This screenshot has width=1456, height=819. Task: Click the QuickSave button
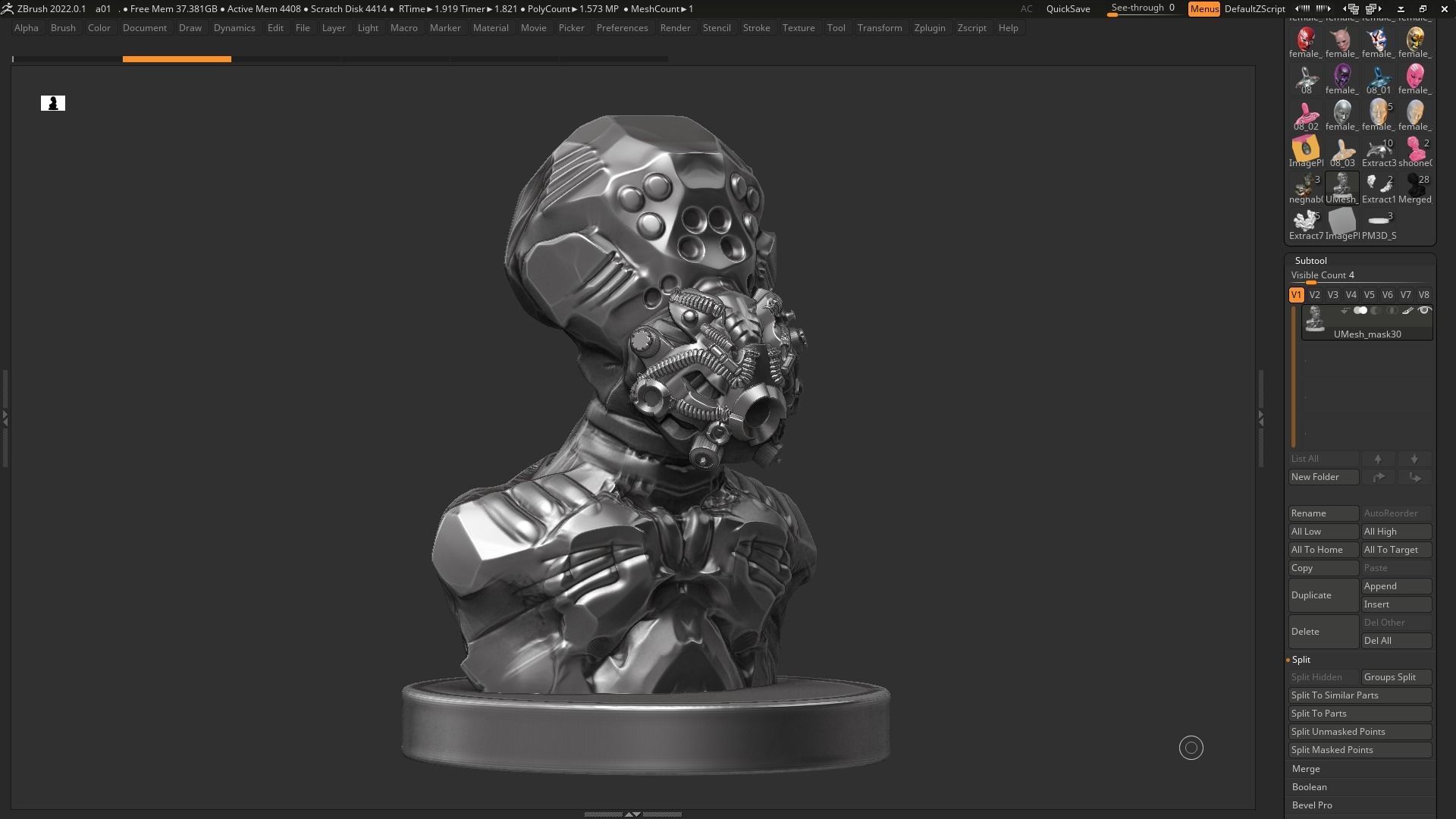1068,9
